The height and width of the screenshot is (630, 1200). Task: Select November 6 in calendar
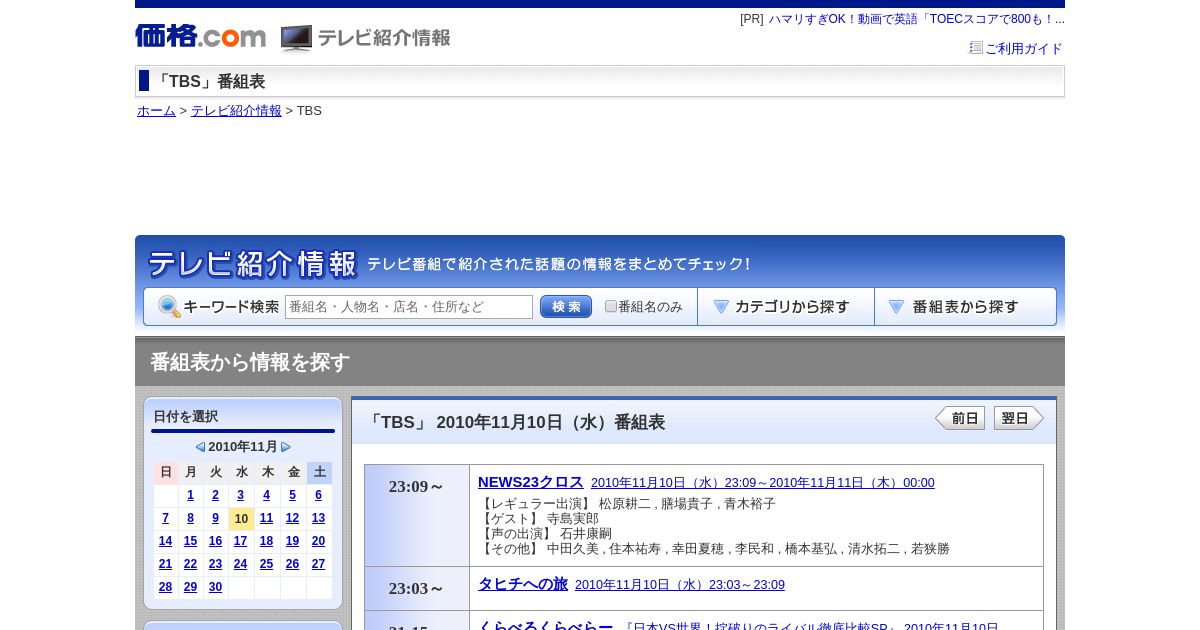tap(318, 495)
